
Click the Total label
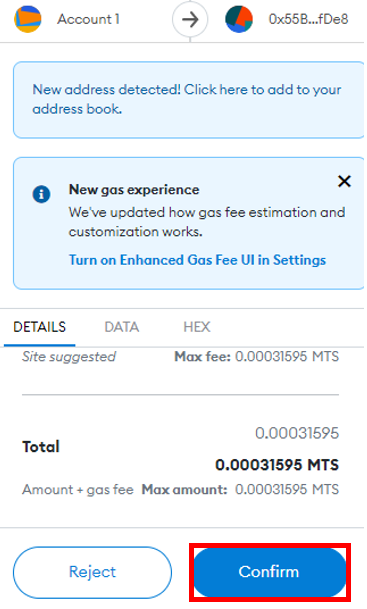41,447
